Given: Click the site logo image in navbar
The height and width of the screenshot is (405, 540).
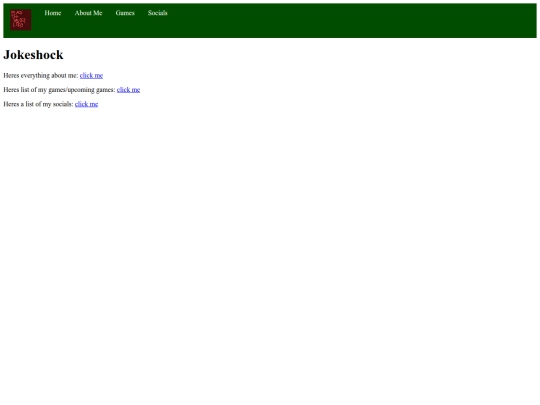Looking at the screenshot, I should 21,20.
